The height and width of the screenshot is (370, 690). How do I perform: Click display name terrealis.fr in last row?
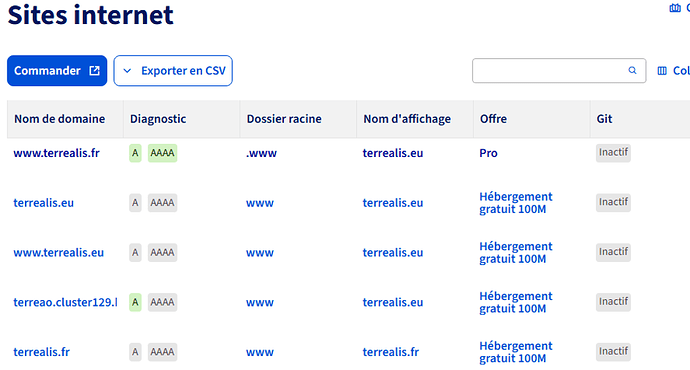point(391,352)
